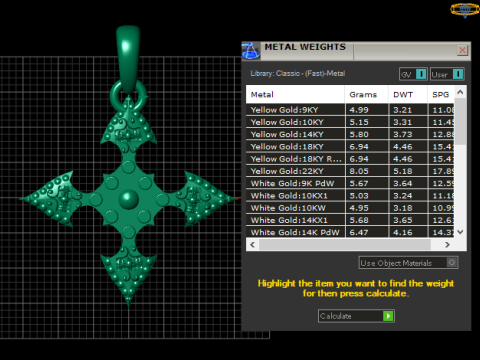The height and width of the screenshot is (360, 480).
Task: Click the pendant bail loop
Action: [x=128, y=60]
